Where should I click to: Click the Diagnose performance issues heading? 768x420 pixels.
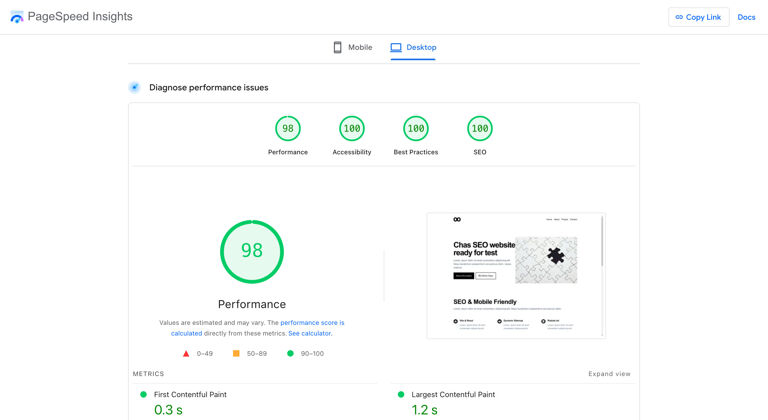[x=209, y=88]
